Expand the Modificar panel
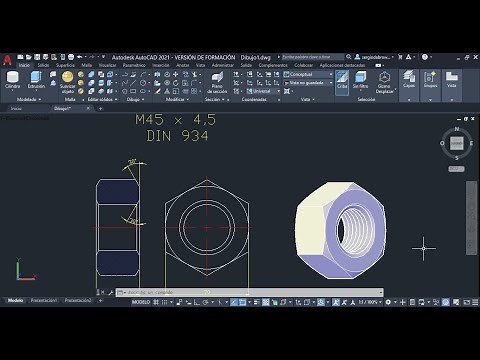The width and height of the screenshot is (480, 360). click(177, 99)
